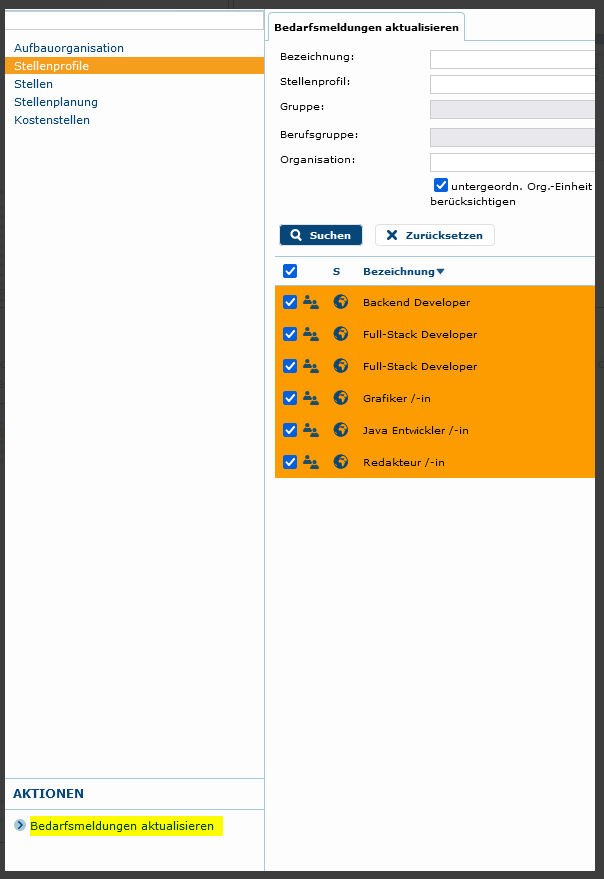Uncheck the select-all checkbox in table header
Image resolution: width=604 pixels, height=879 pixels.
click(x=290, y=271)
